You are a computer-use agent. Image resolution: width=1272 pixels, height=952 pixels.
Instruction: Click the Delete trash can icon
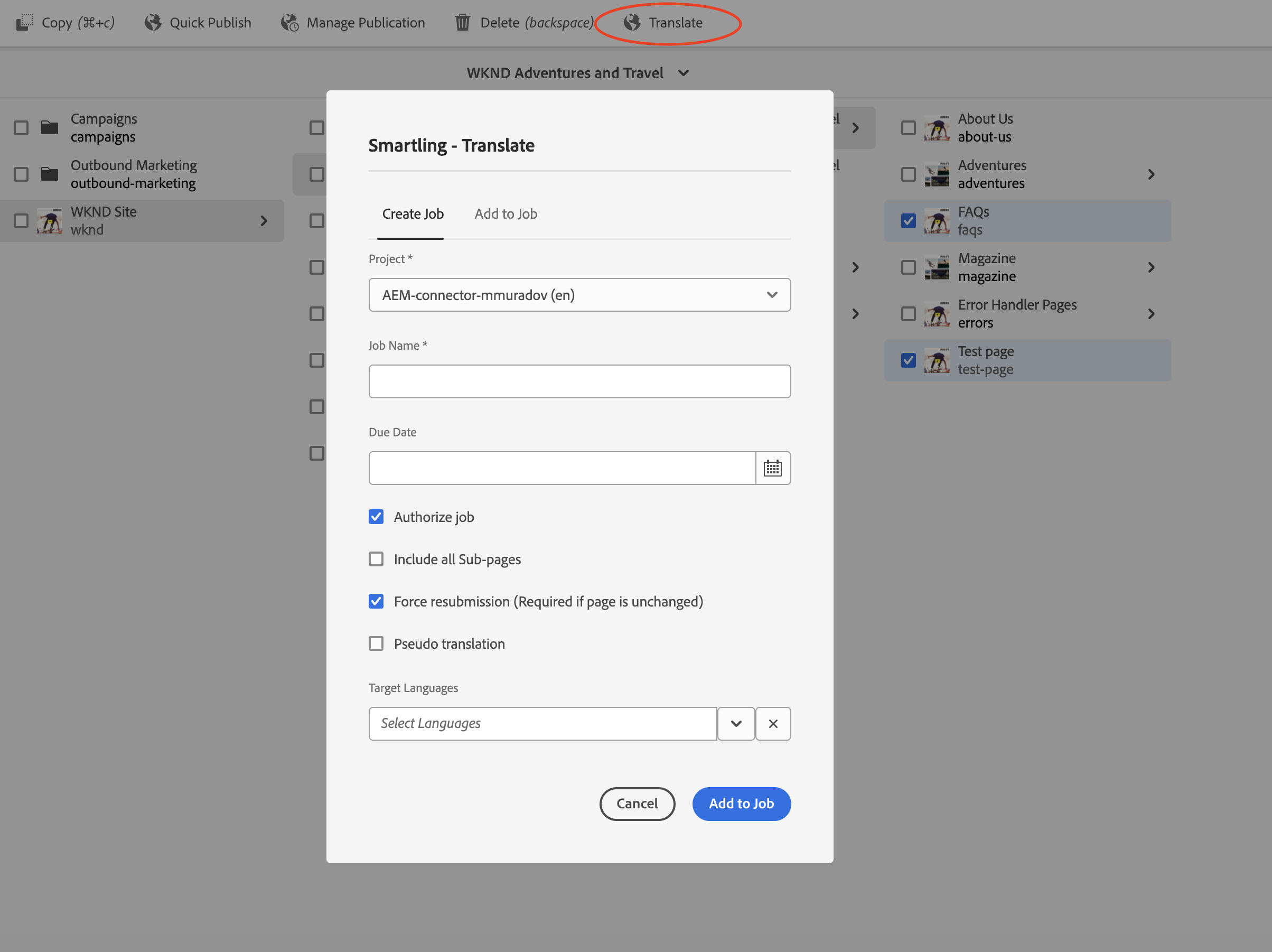pos(462,22)
